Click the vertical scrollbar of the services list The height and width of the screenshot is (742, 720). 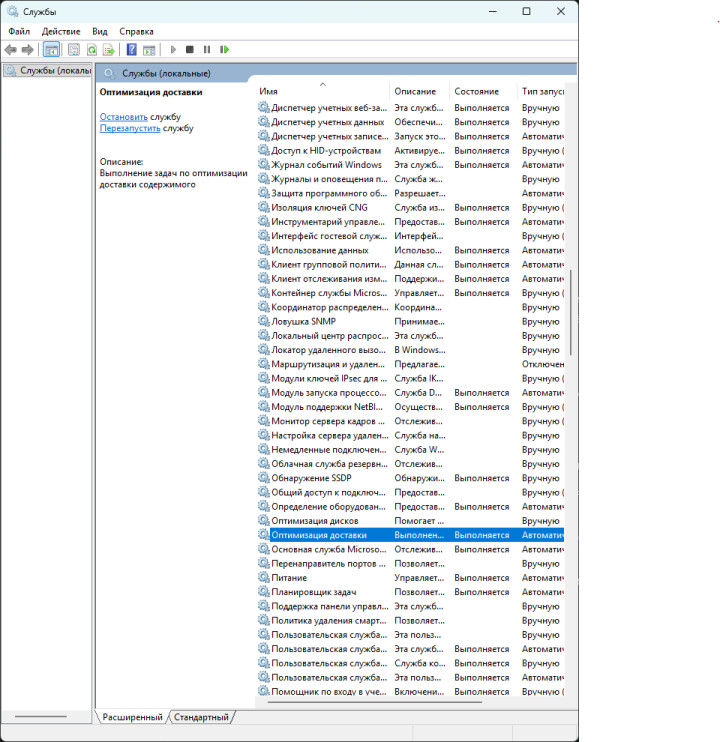pos(571,310)
